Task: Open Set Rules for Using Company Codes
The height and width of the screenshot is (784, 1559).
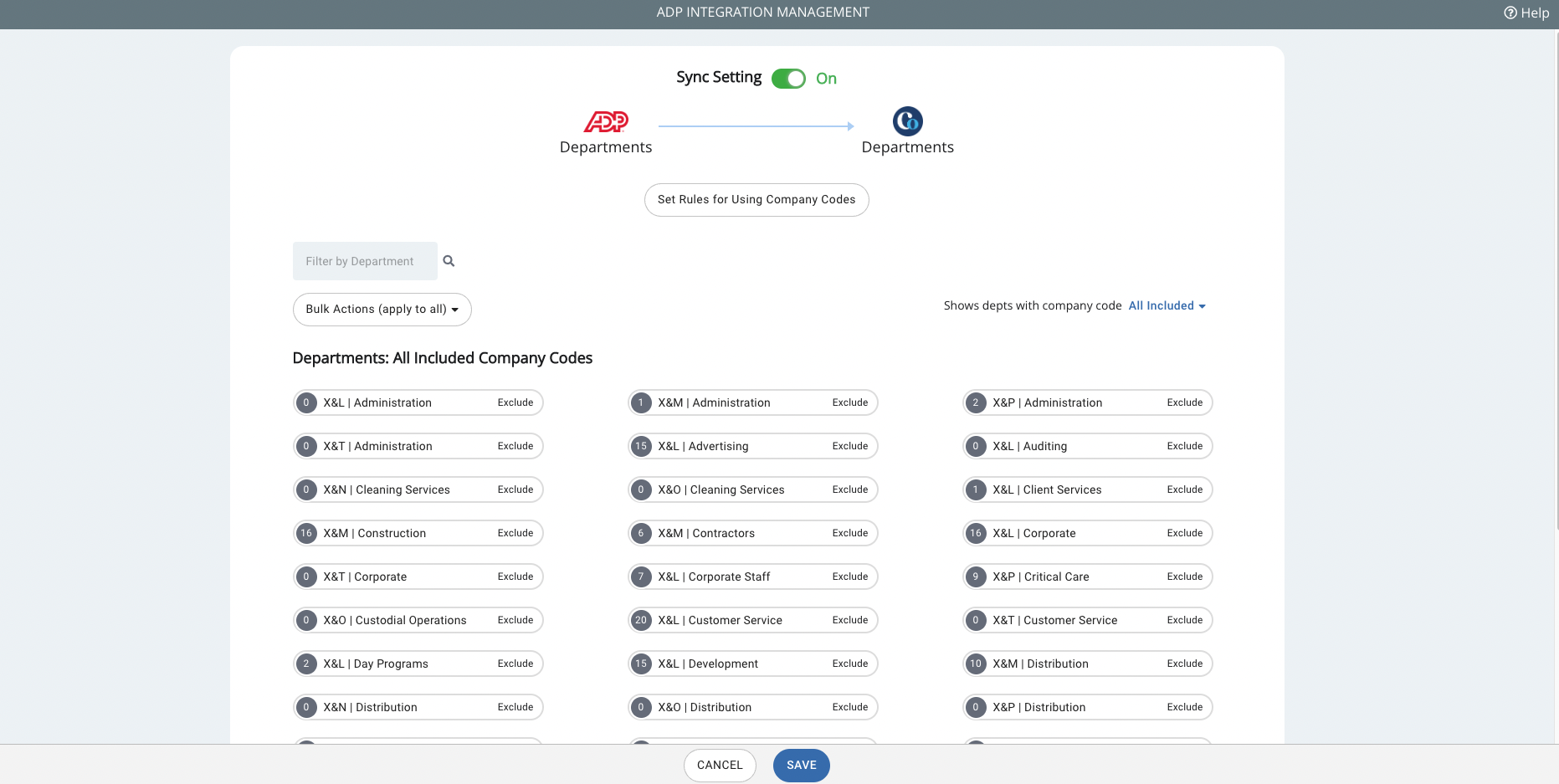Action: (x=756, y=200)
